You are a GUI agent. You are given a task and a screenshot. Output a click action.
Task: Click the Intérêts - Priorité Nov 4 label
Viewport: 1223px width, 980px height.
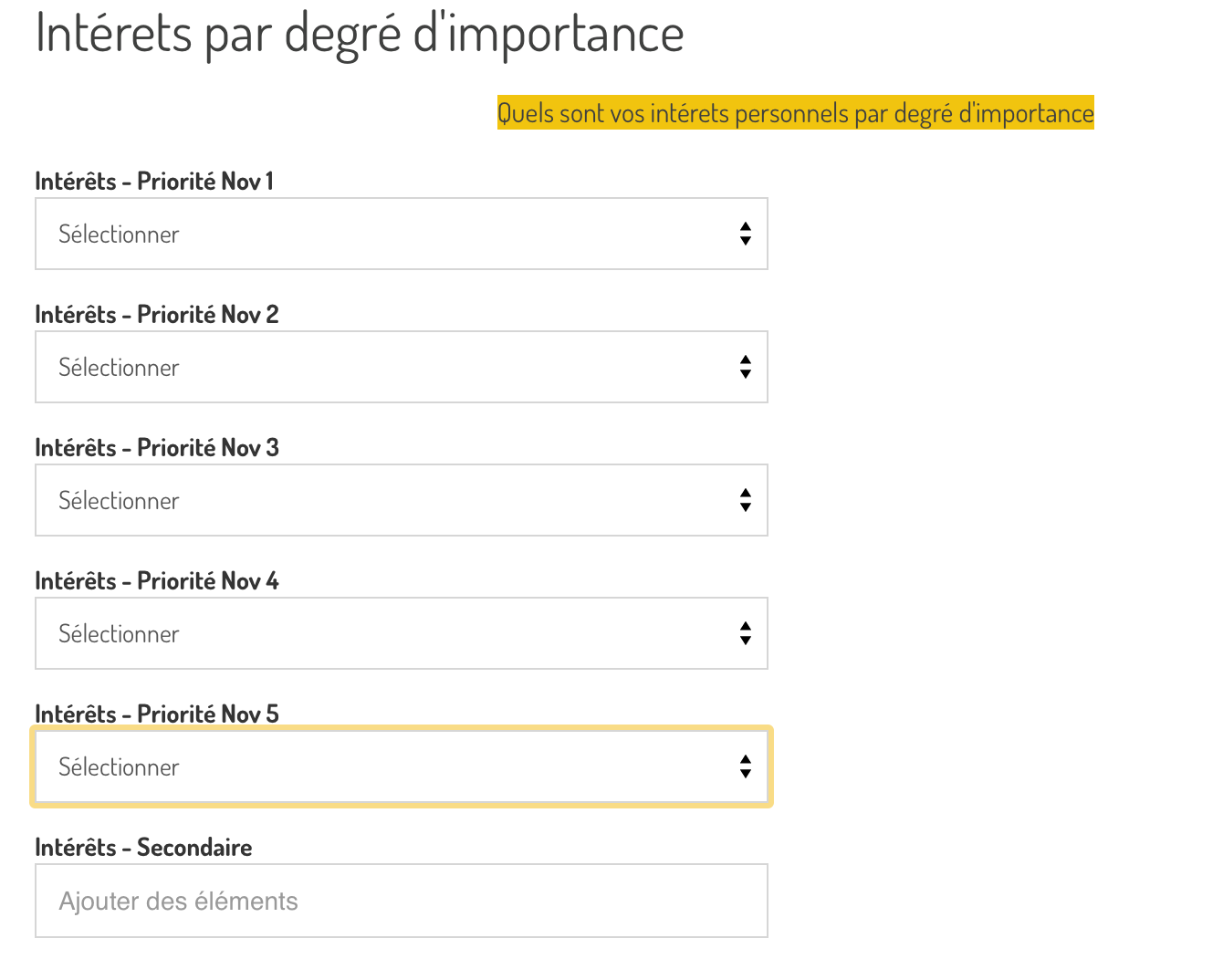(x=157, y=581)
